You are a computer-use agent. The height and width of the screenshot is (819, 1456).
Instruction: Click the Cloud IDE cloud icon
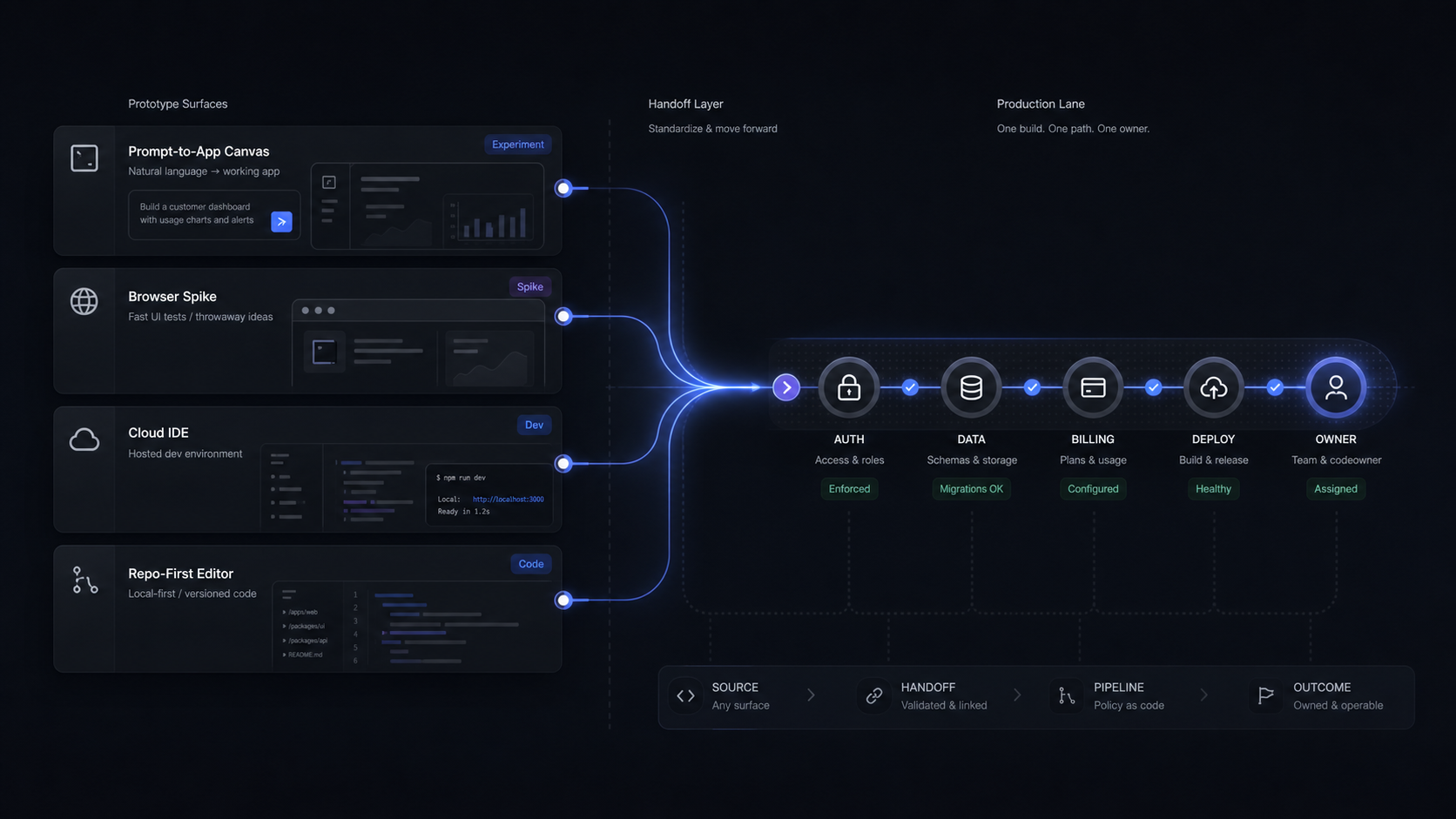tap(84, 440)
